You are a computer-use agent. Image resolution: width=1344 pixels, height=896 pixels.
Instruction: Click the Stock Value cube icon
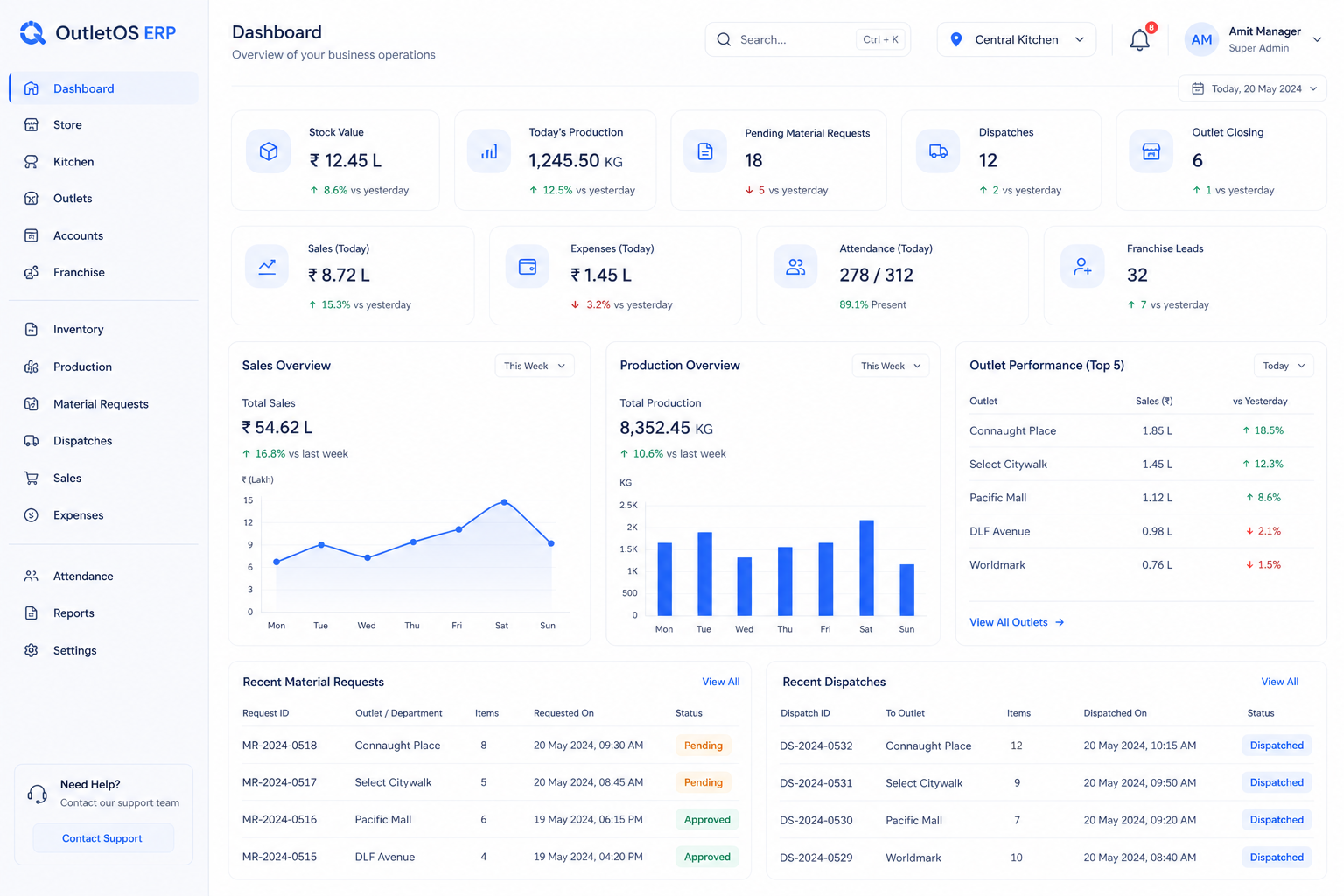click(x=269, y=151)
